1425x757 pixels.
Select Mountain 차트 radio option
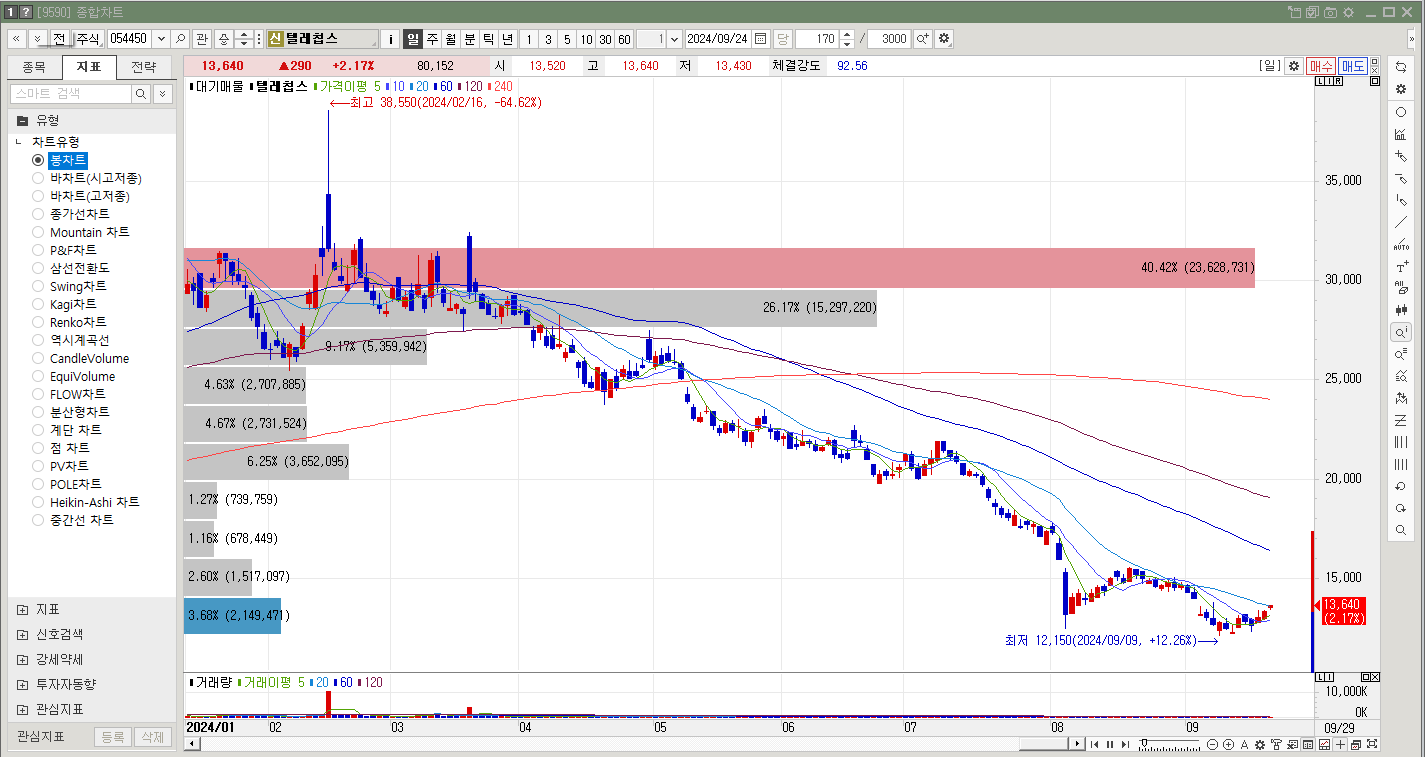38,232
